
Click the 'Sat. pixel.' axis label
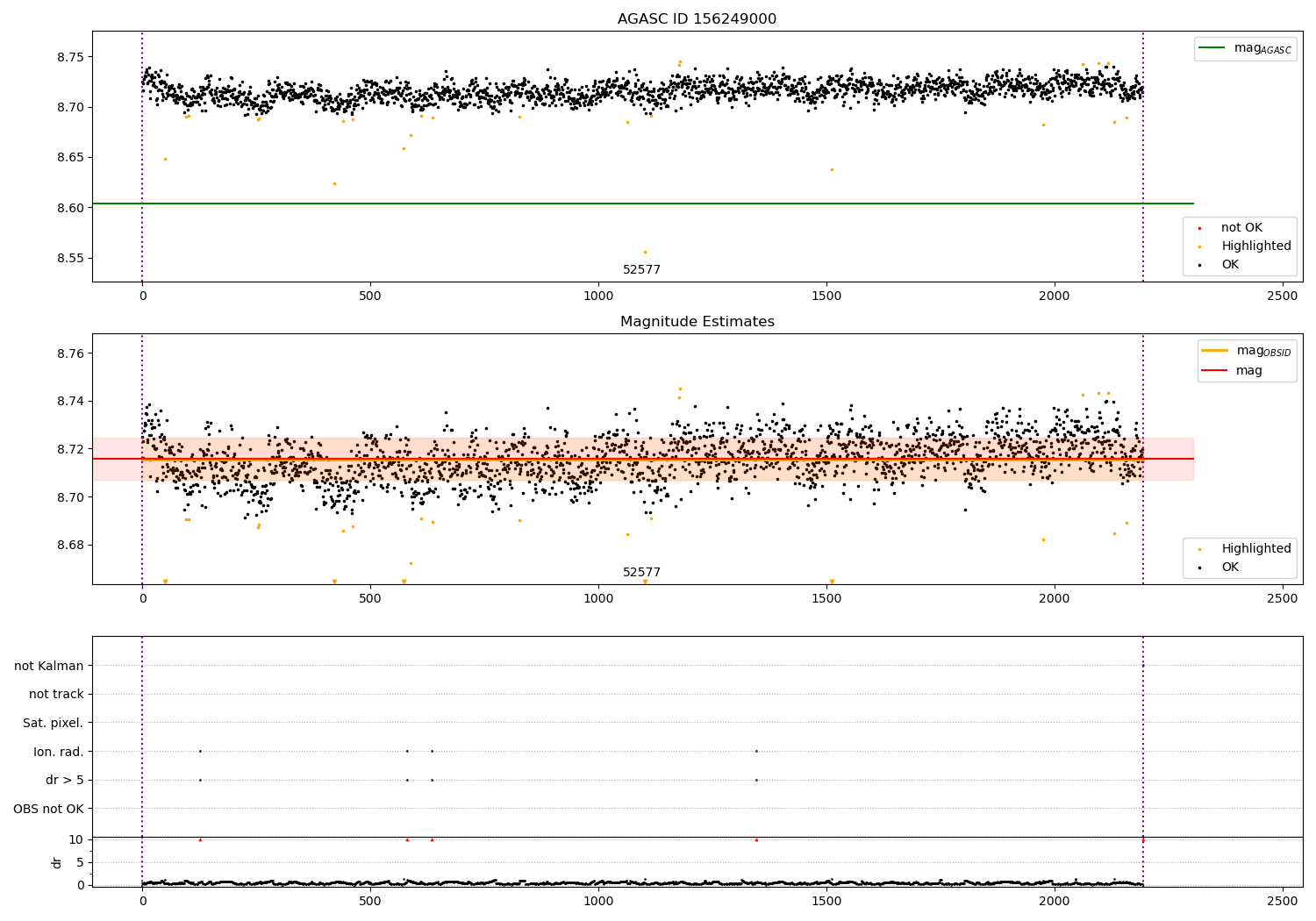[x=53, y=723]
